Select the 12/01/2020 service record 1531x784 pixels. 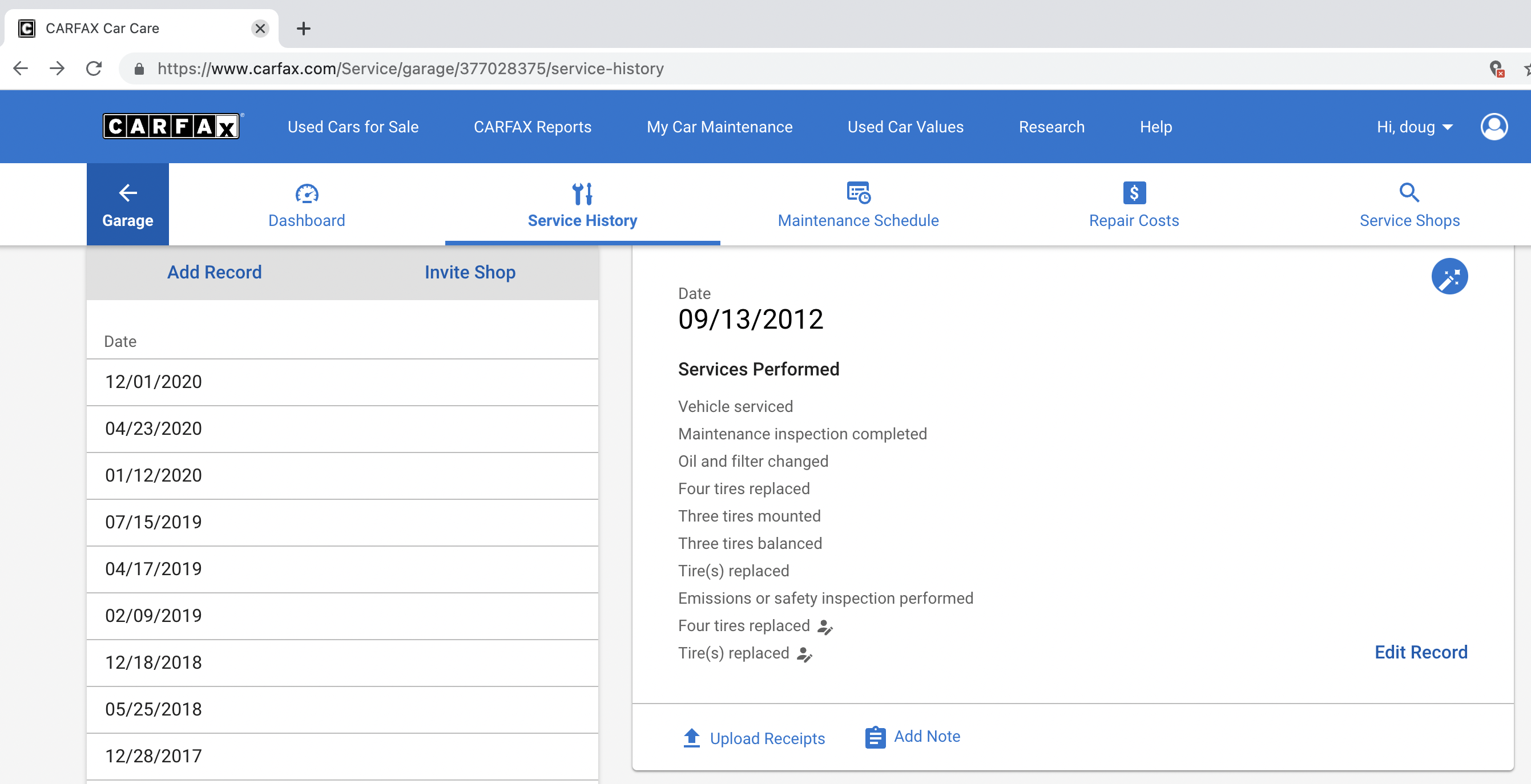tap(343, 382)
